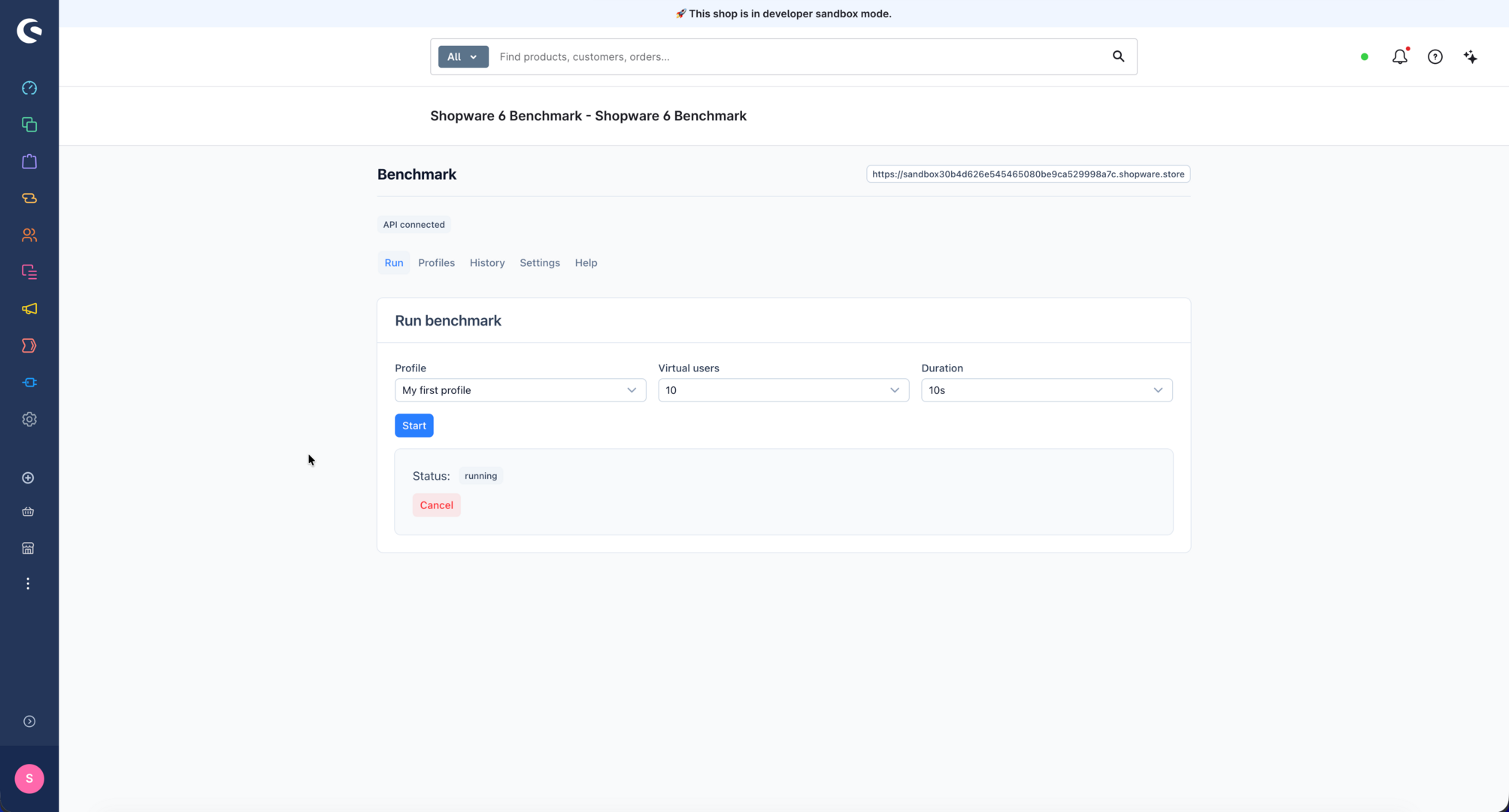Open the Virtual users dropdown
The image size is (1509, 812).
[783, 390]
